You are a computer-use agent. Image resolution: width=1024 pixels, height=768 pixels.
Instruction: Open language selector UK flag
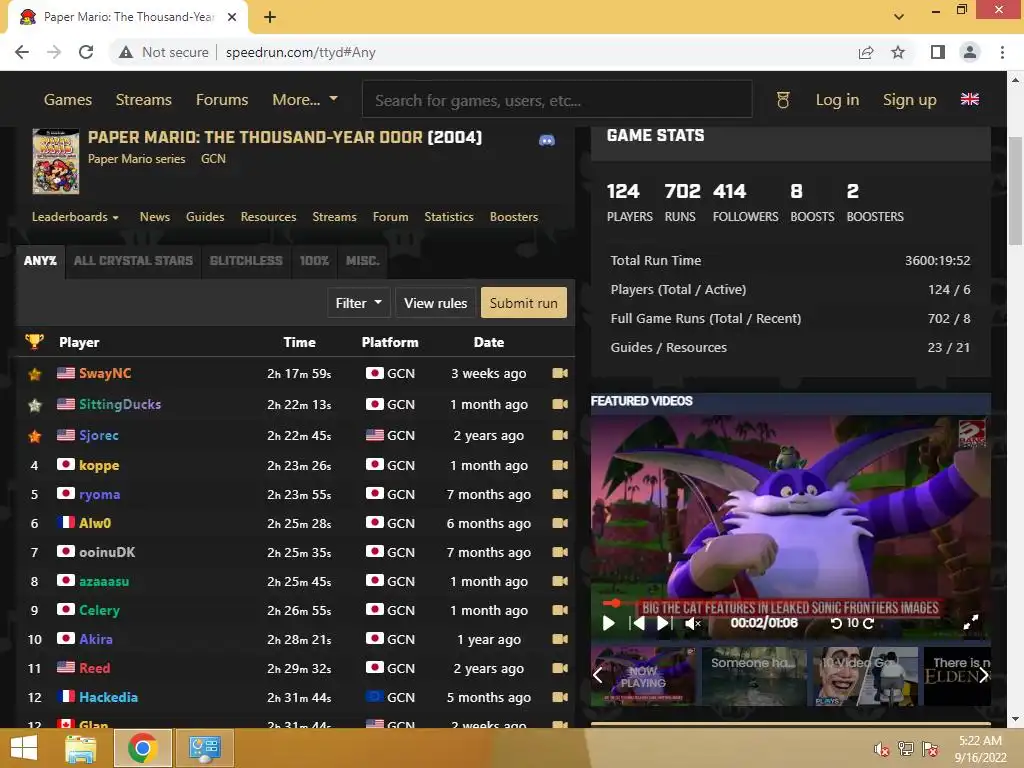(969, 99)
